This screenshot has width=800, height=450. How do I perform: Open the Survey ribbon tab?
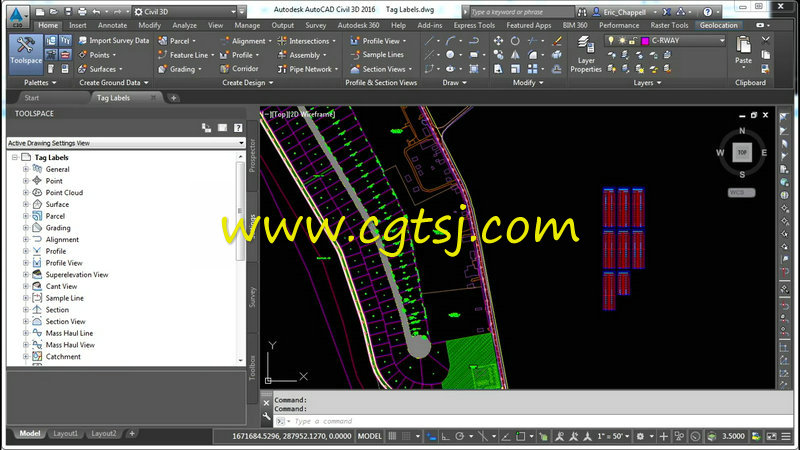(x=315, y=25)
